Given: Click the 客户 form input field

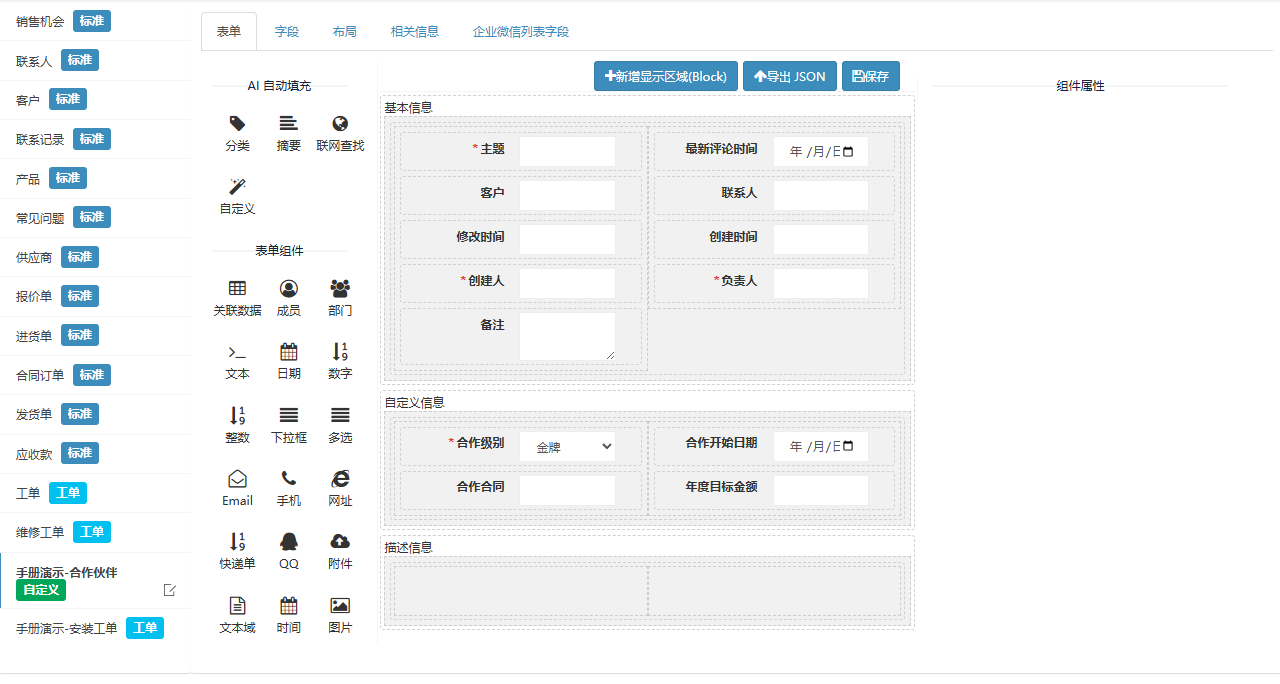Looking at the screenshot, I should point(567,196).
